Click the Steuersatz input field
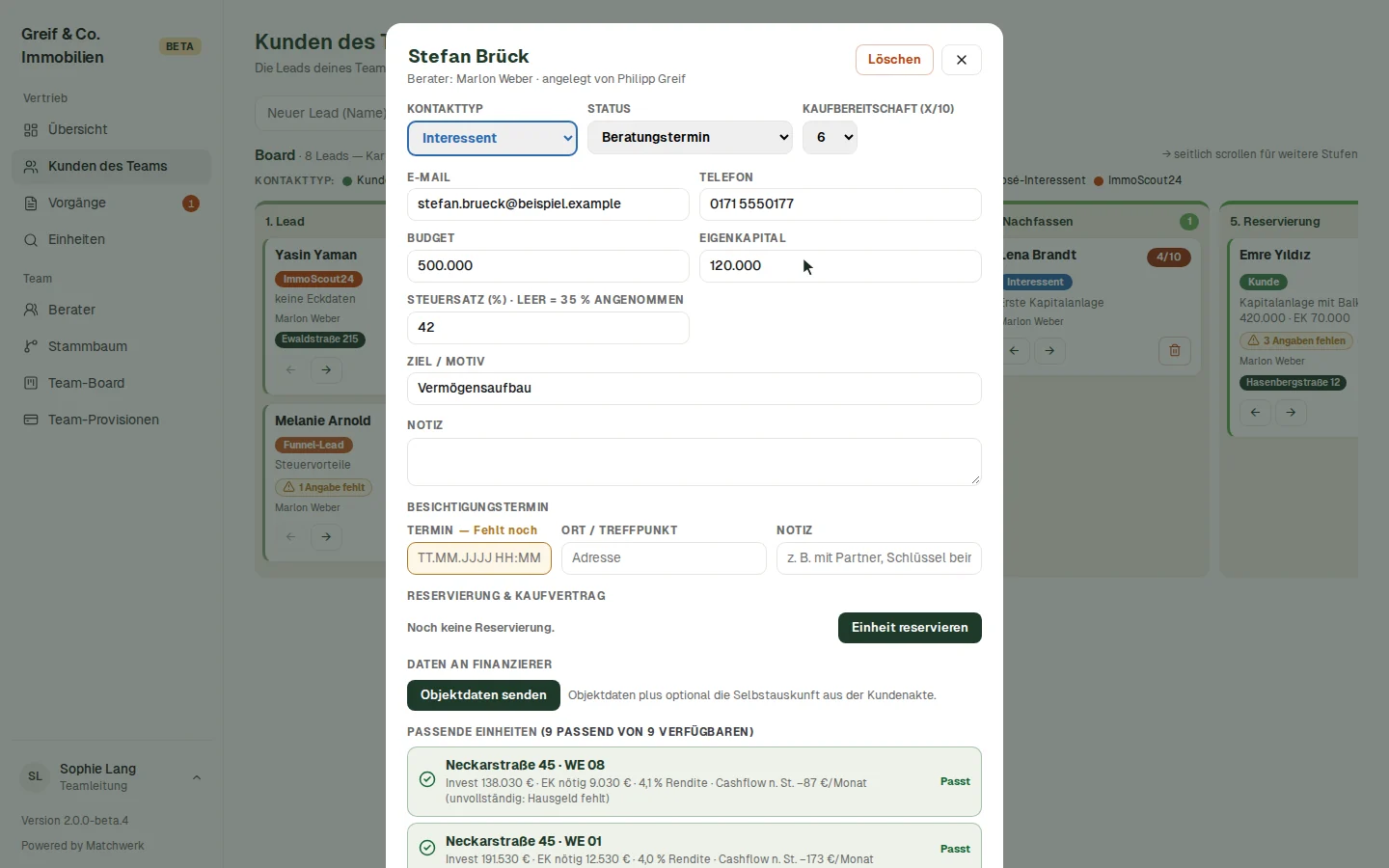 tap(548, 328)
